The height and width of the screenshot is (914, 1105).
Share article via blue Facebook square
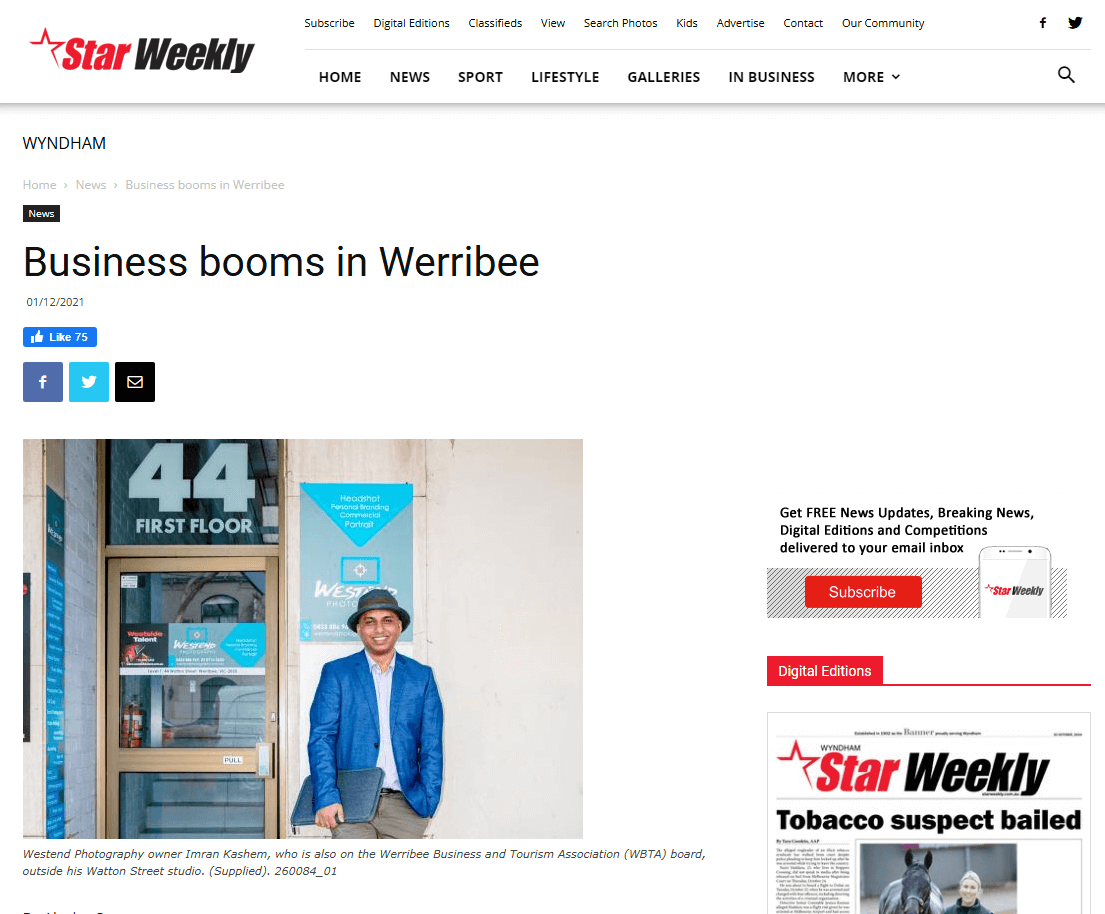[x=43, y=382]
